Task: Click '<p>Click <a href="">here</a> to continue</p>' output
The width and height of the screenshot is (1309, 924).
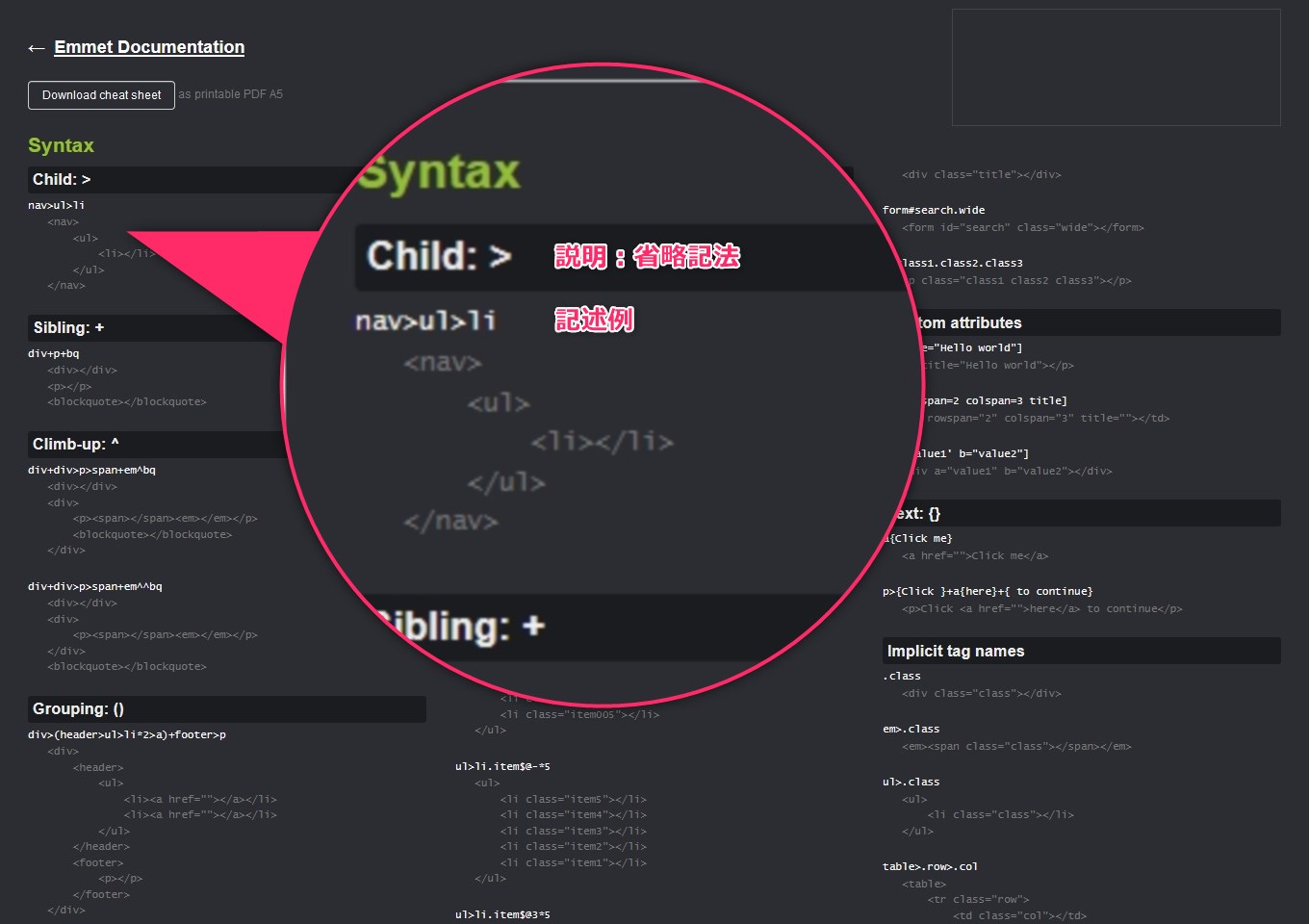Action: point(1042,608)
